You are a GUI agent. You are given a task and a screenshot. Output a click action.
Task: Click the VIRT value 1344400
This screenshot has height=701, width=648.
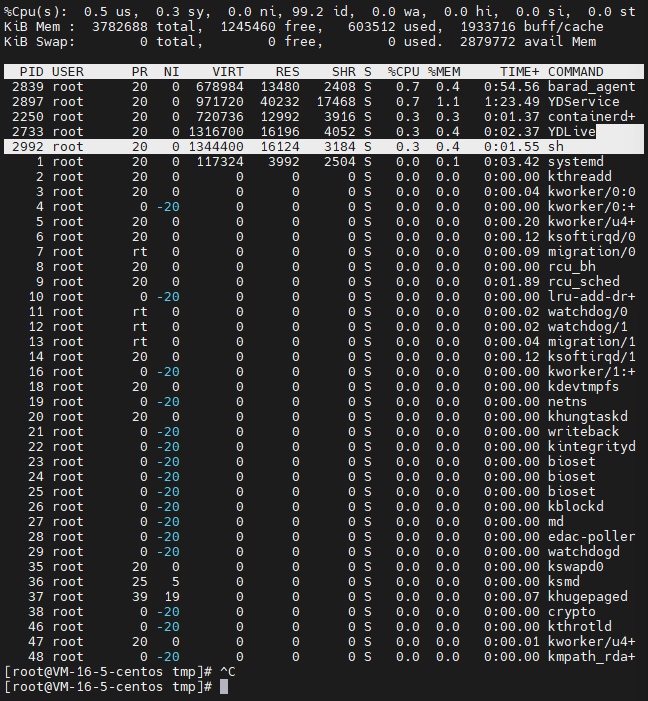[216, 147]
